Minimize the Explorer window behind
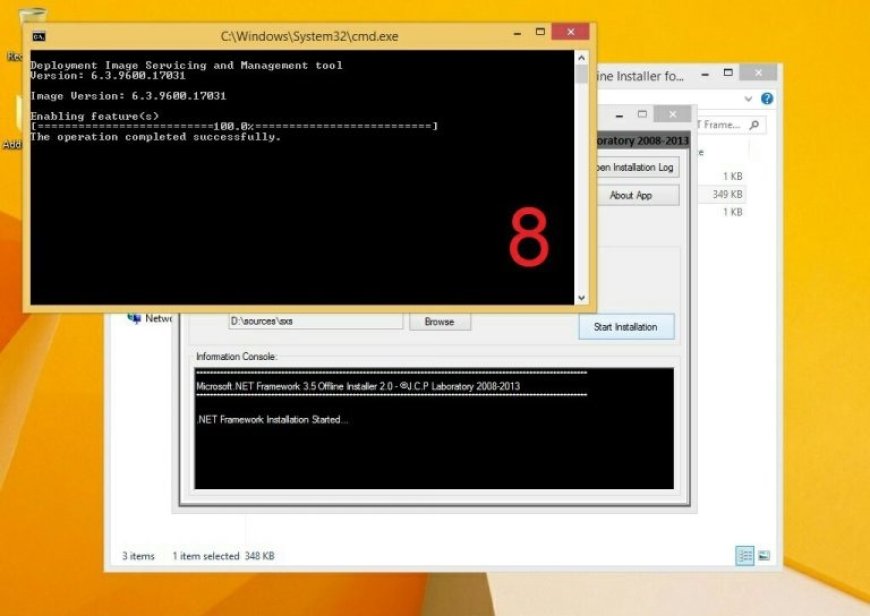This screenshot has height=616, width=870. click(705, 74)
